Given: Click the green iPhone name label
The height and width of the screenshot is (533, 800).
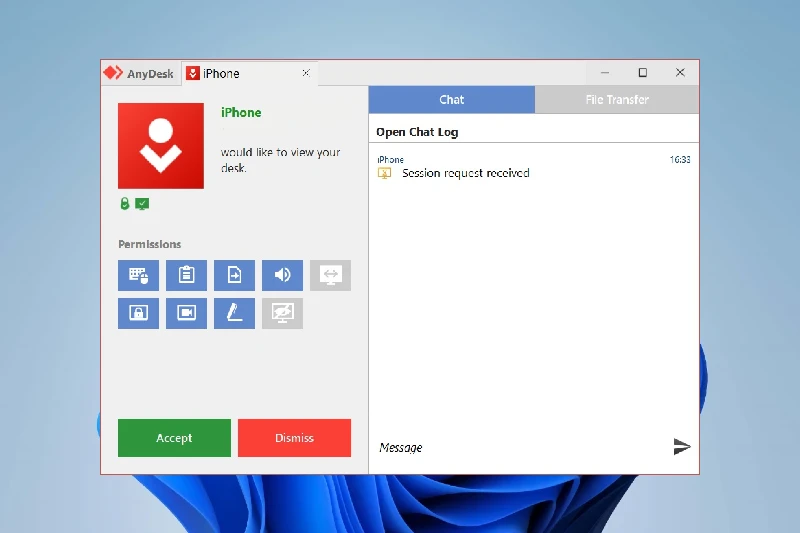Looking at the screenshot, I should [x=241, y=112].
